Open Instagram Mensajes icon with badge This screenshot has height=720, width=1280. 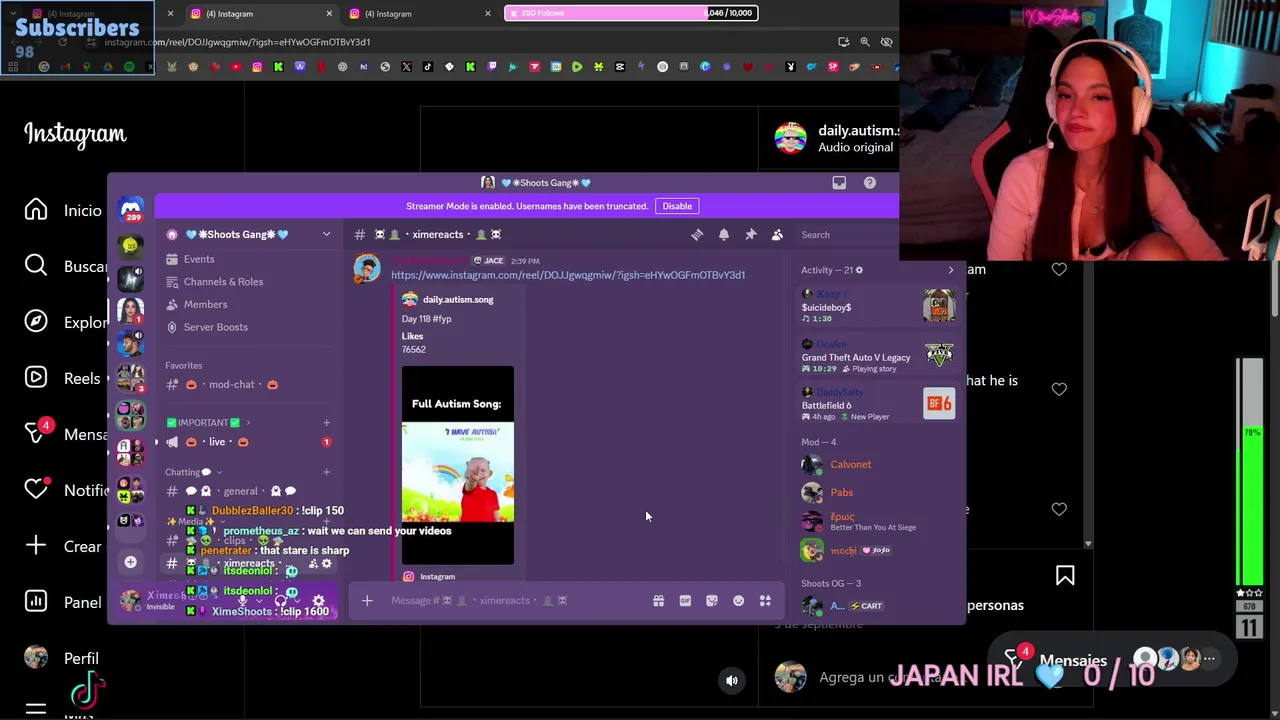tap(37, 433)
